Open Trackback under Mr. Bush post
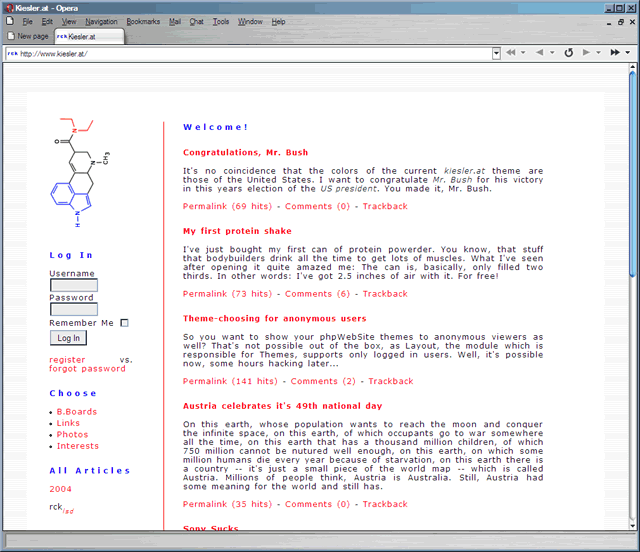The image size is (640, 552). [x=385, y=206]
